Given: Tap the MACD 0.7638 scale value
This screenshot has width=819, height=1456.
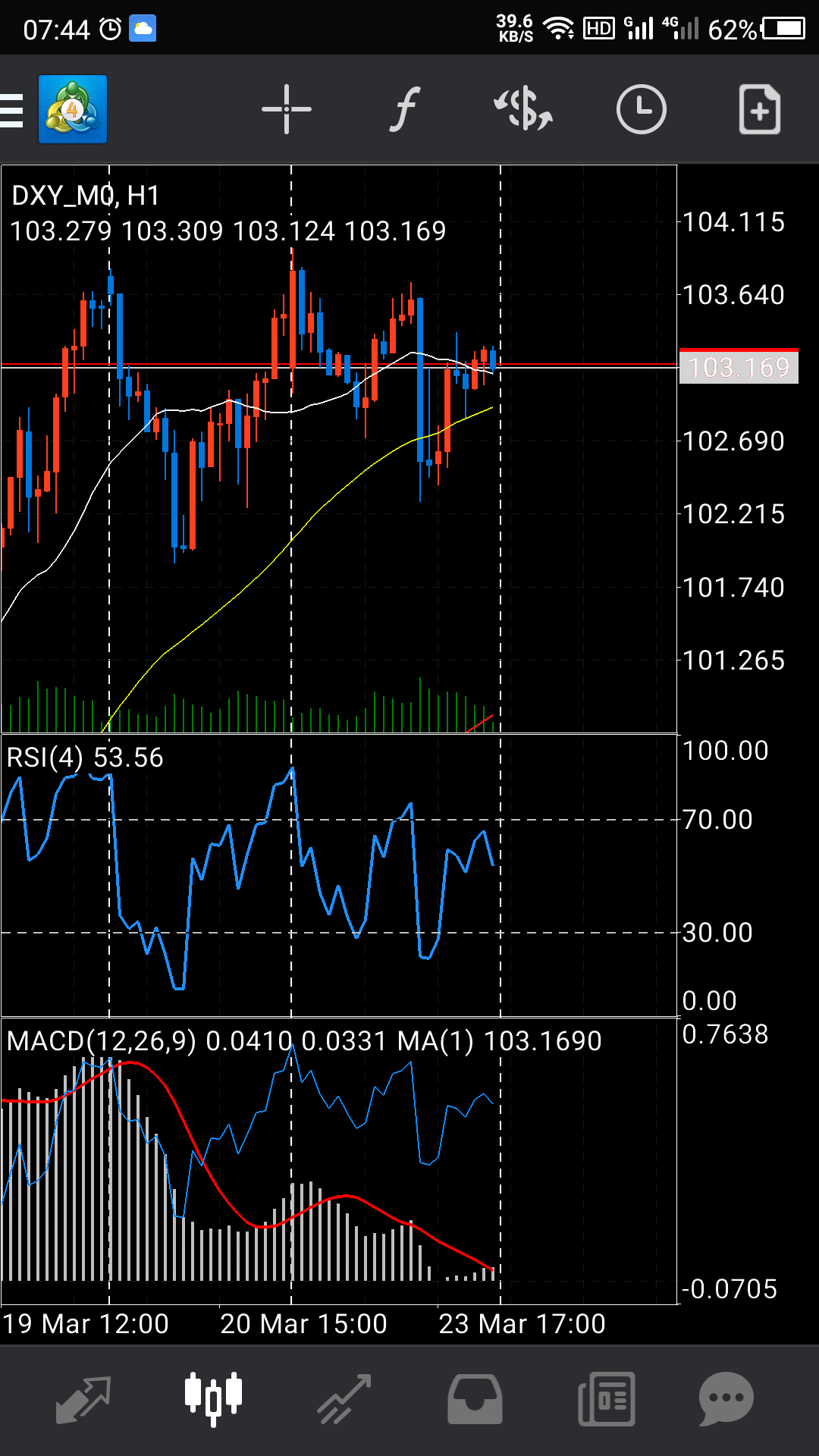Looking at the screenshot, I should coord(726,1034).
